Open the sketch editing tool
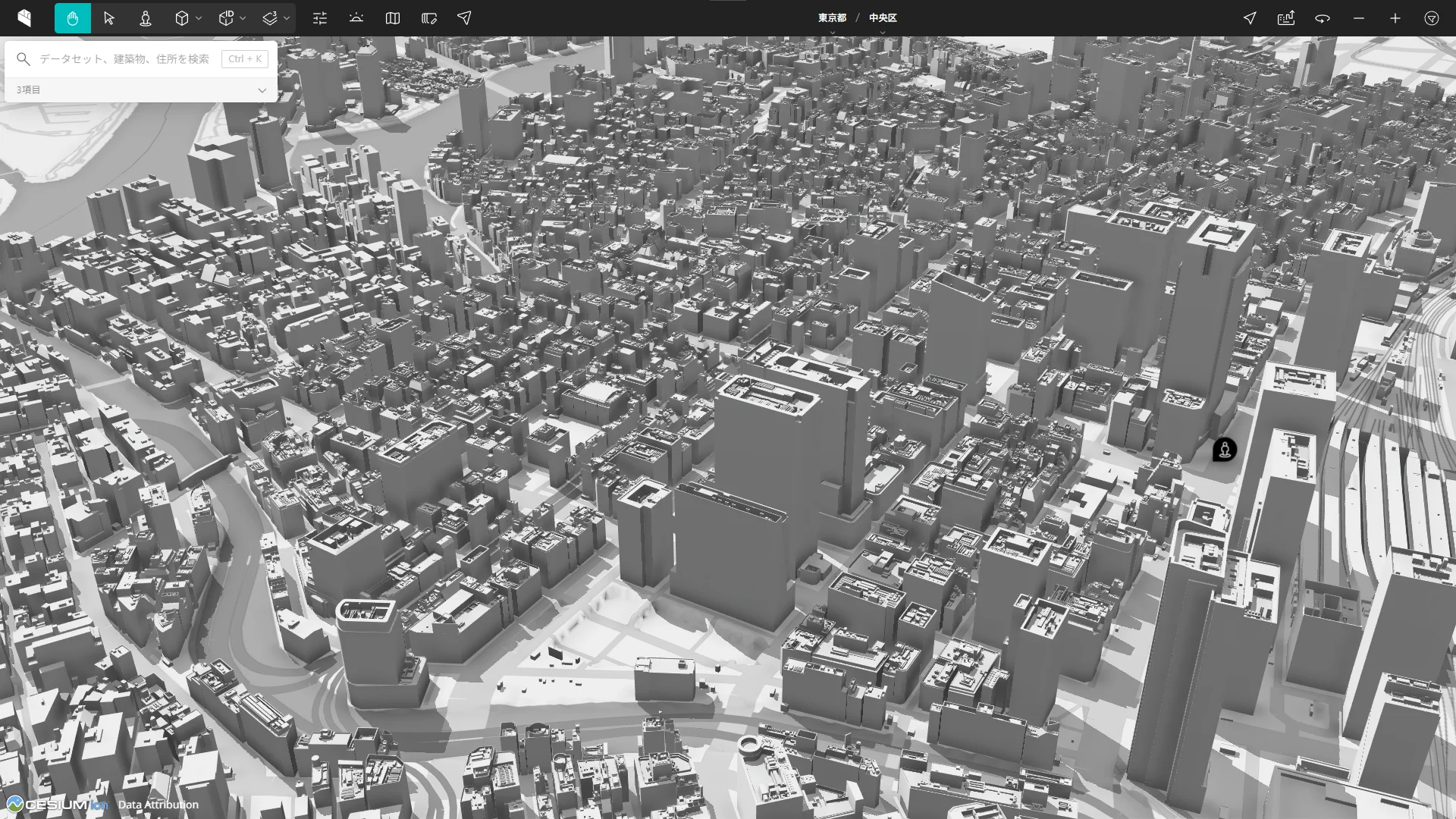Viewport: 1456px width, 819px height. pyautogui.click(x=428, y=17)
